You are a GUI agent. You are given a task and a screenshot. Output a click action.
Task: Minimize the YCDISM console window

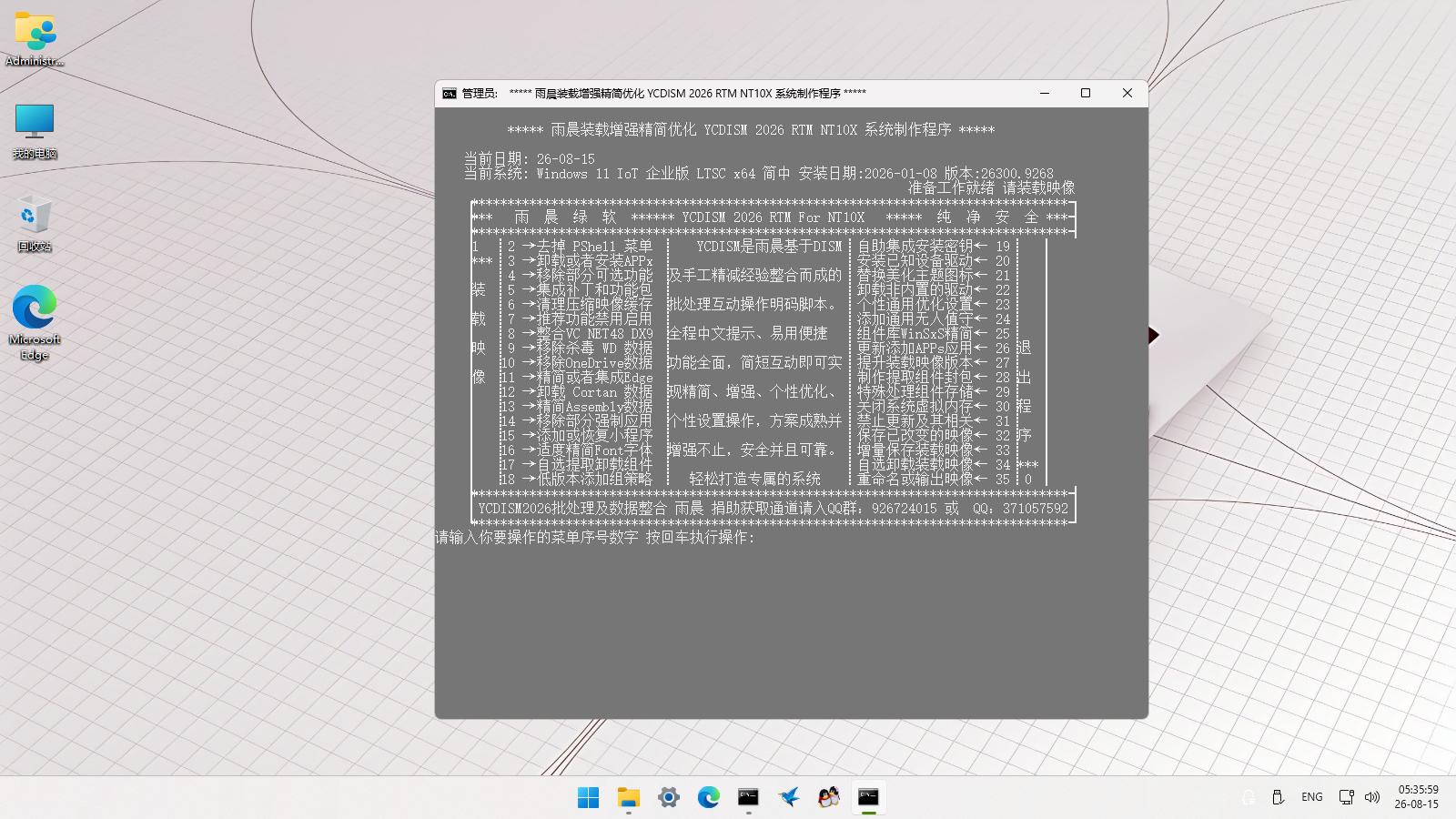[1045, 93]
